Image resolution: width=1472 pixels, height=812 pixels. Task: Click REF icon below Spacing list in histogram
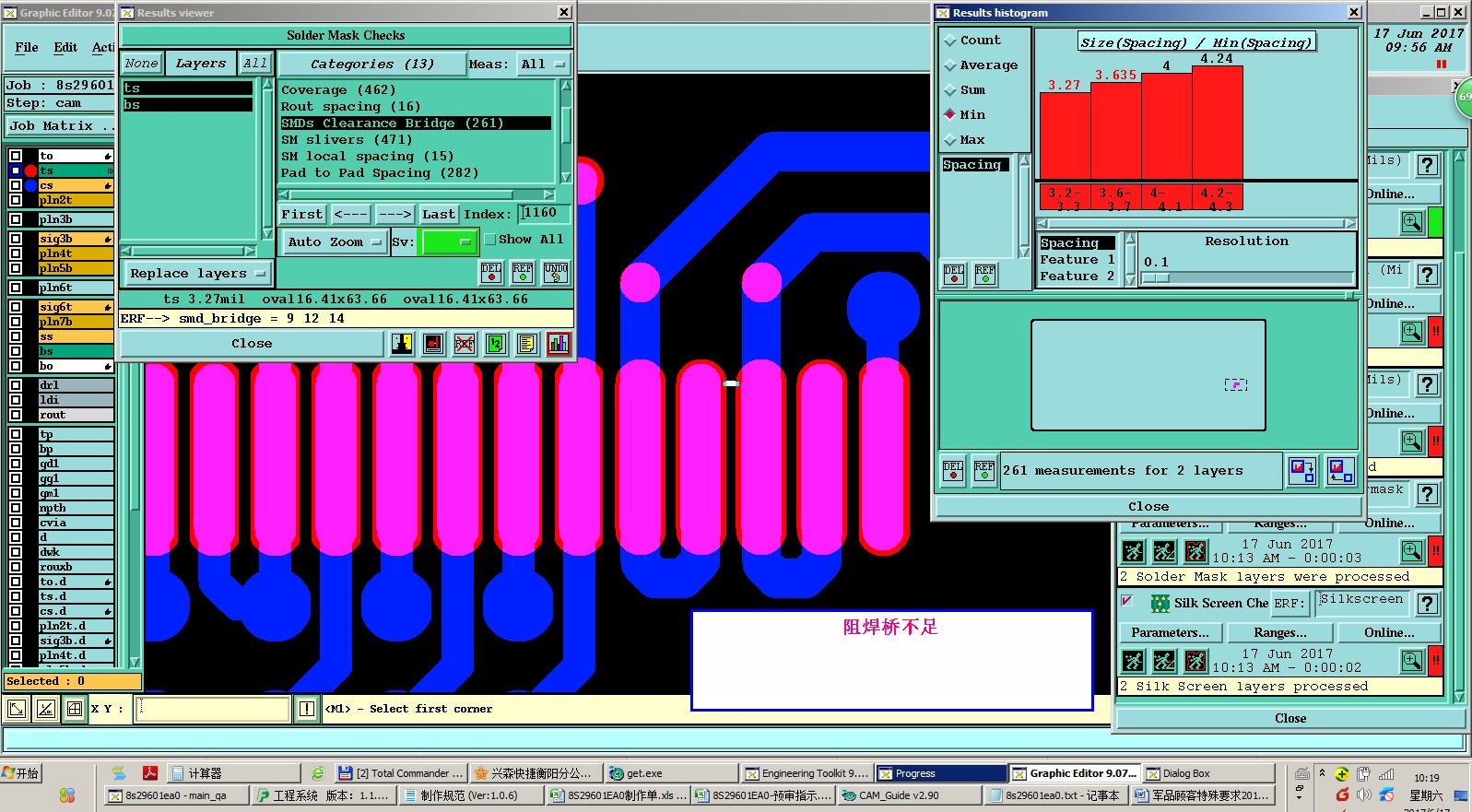pyautogui.click(x=985, y=275)
